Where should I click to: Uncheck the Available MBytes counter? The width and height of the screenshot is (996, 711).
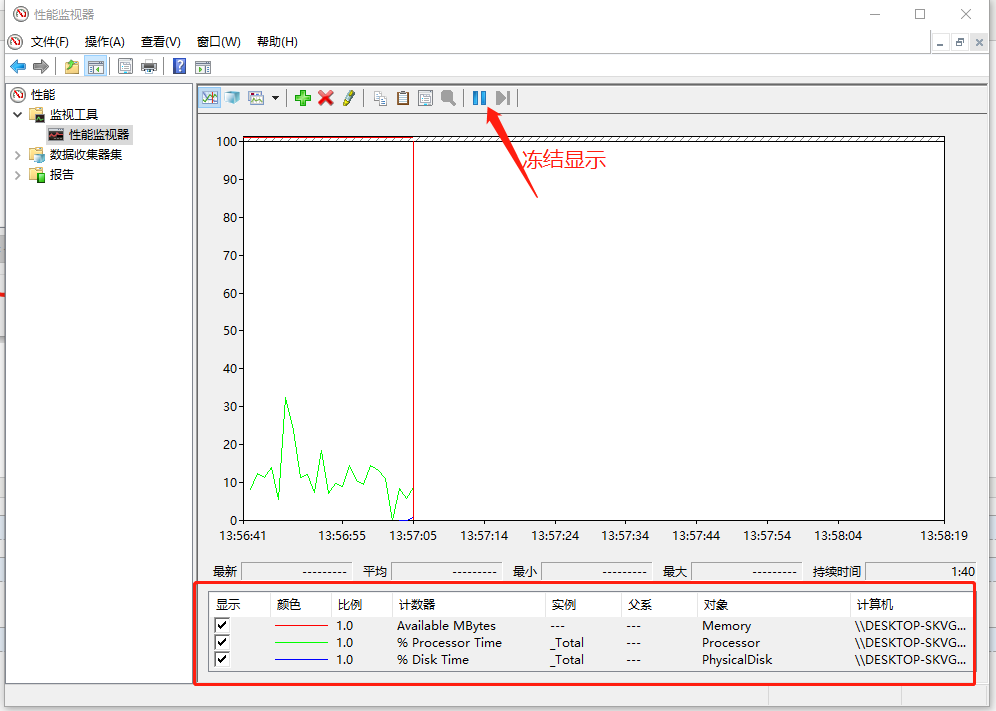pyautogui.click(x=222, y=625)
